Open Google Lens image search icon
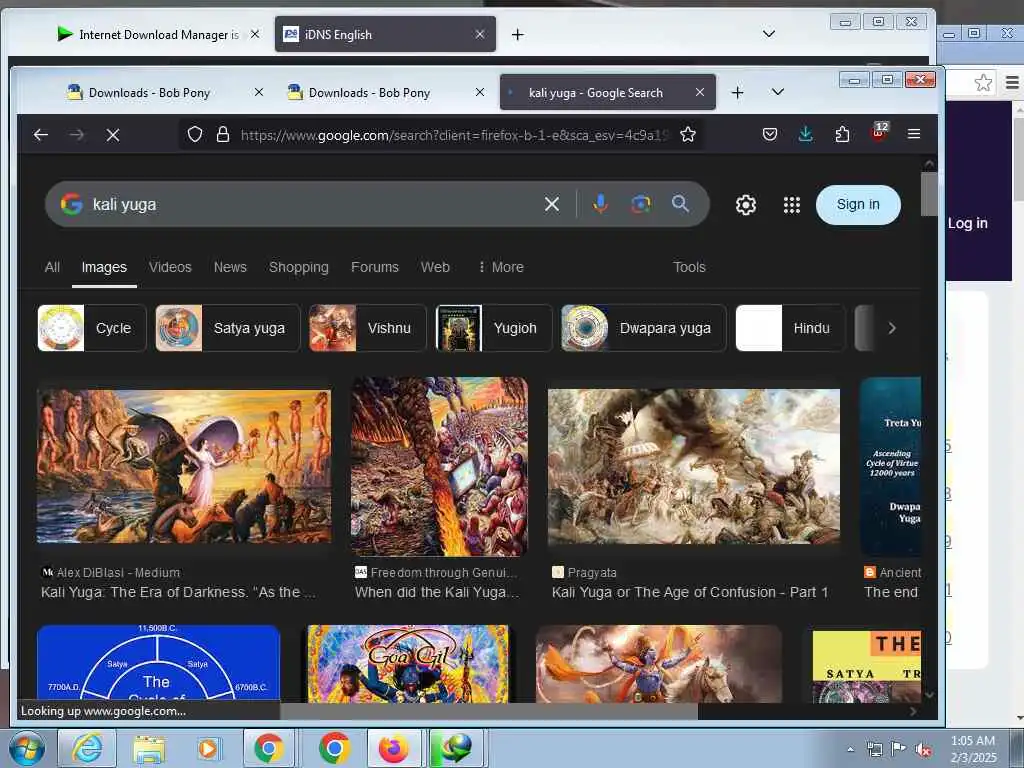 641,204
